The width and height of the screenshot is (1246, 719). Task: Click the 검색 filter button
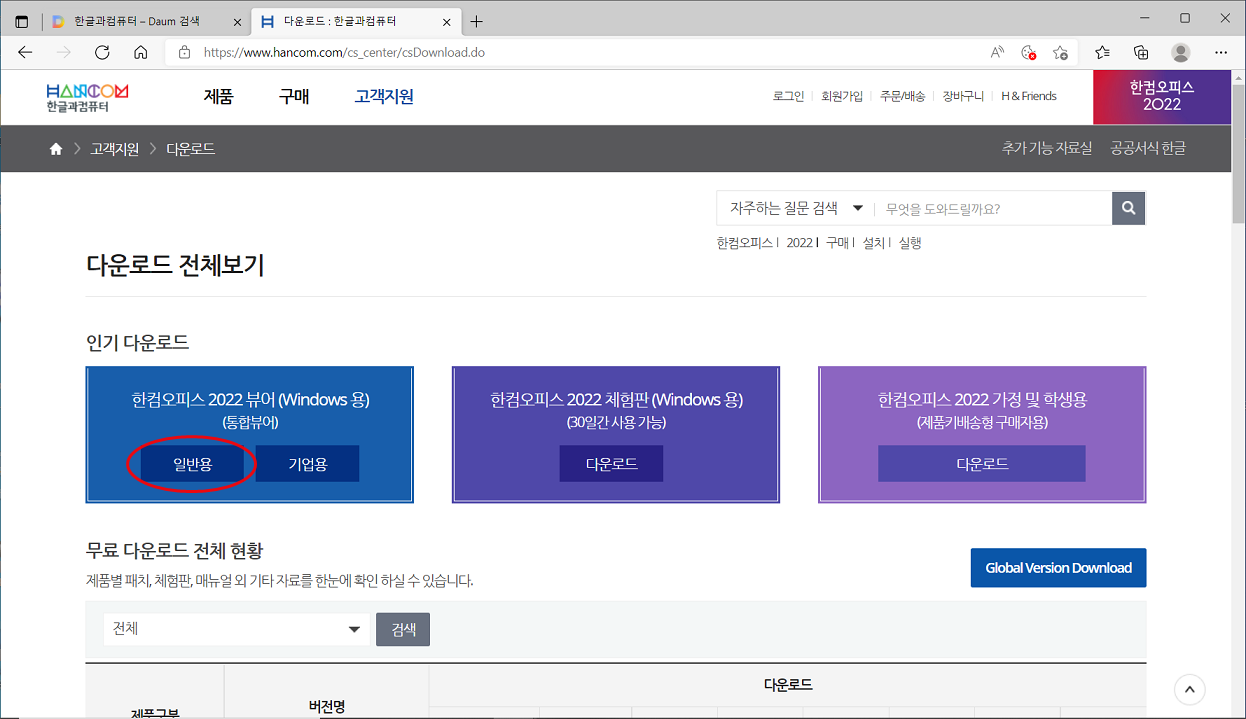pyautogui.click(x=403, y=629)
